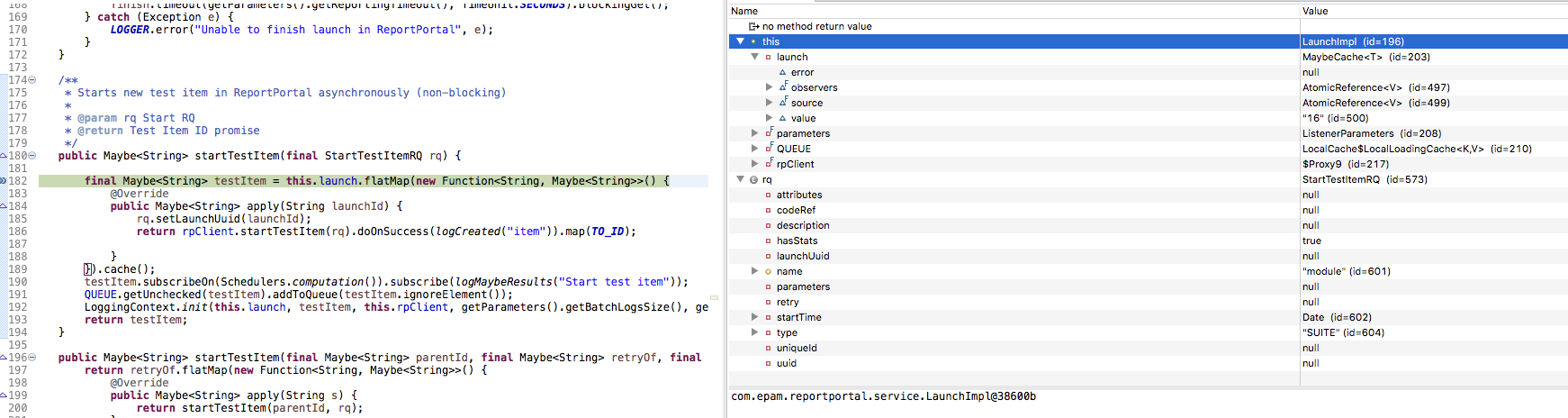Click the field icon beside 'codeRef'

[x=768, y=210]
